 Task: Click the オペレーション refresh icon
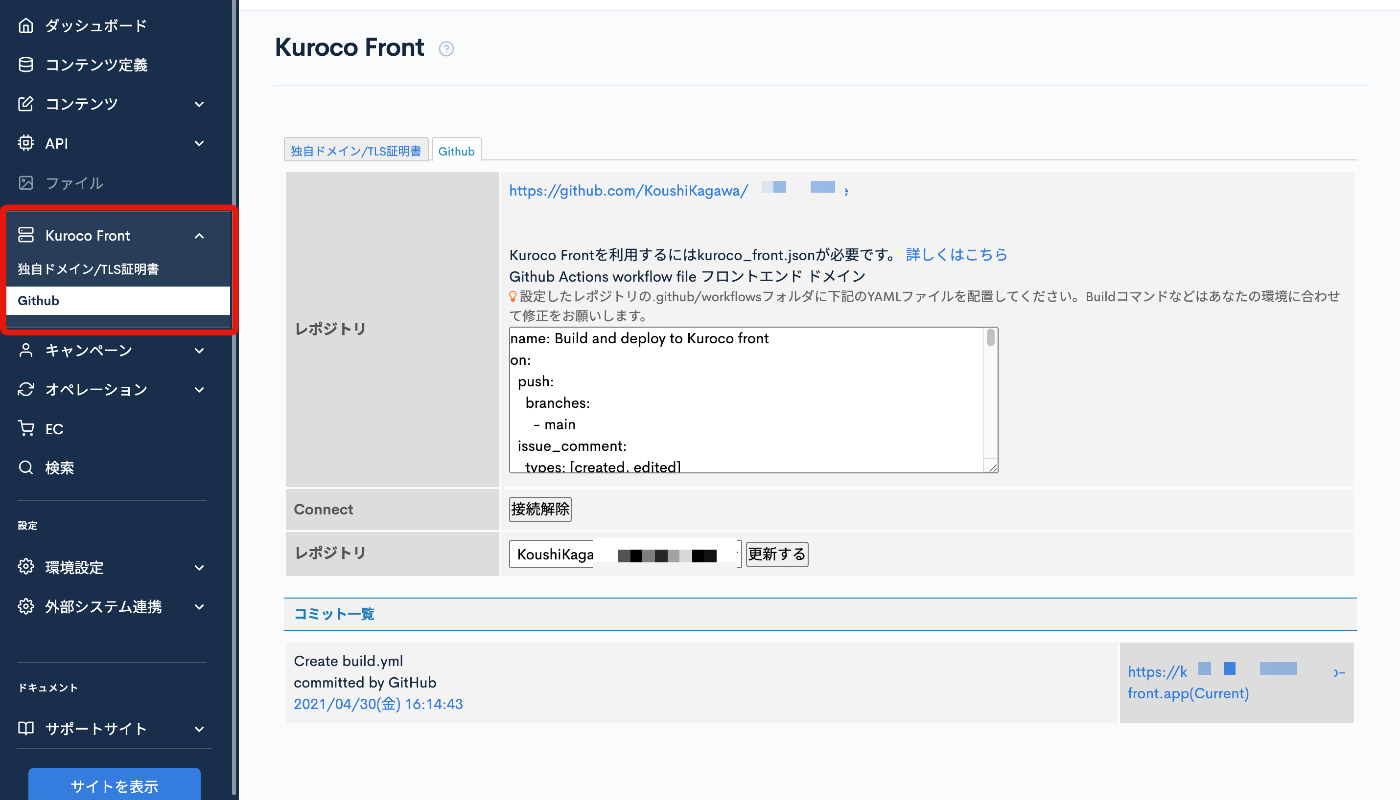[26, 389]
